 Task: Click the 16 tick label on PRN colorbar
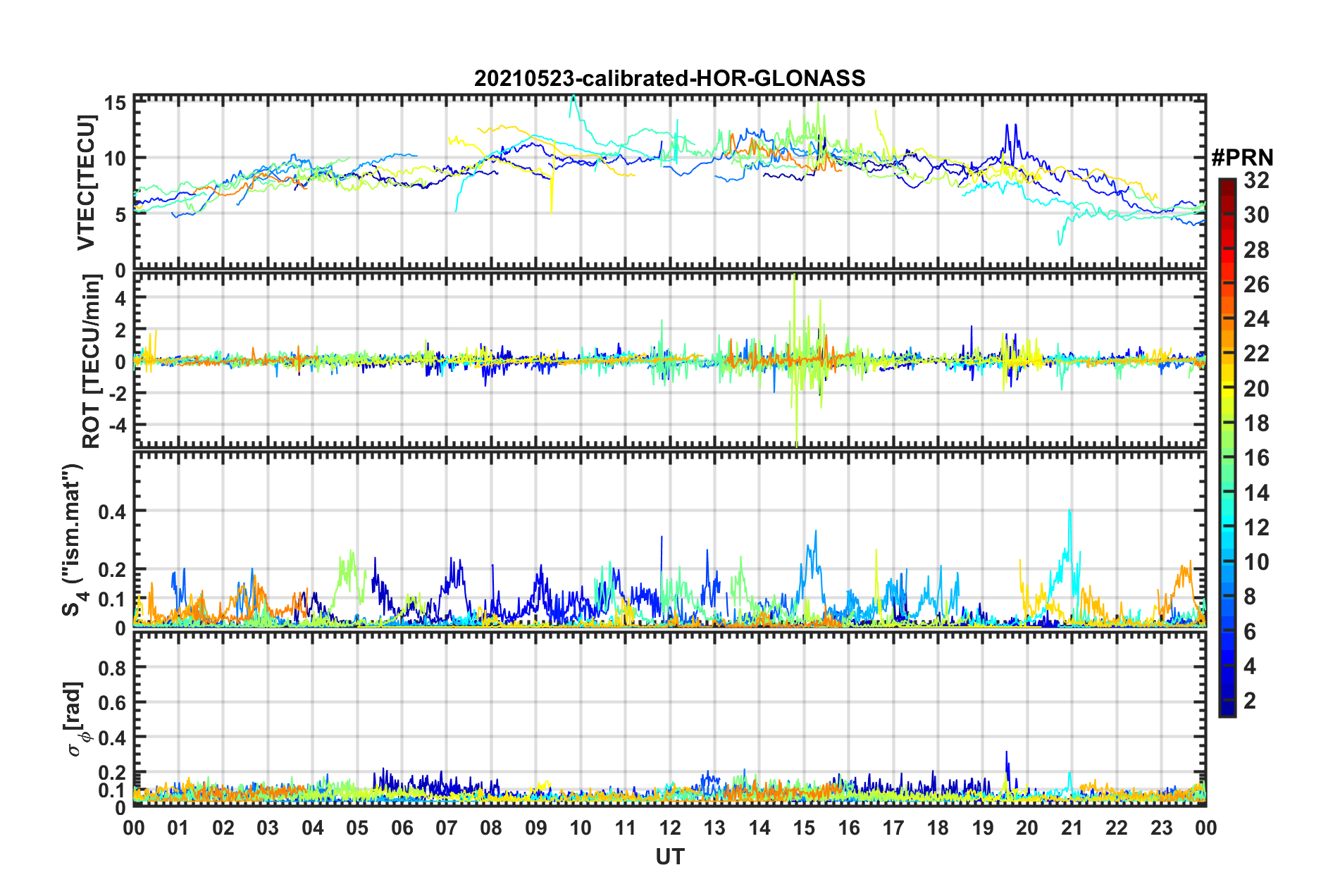point(1256,459)
